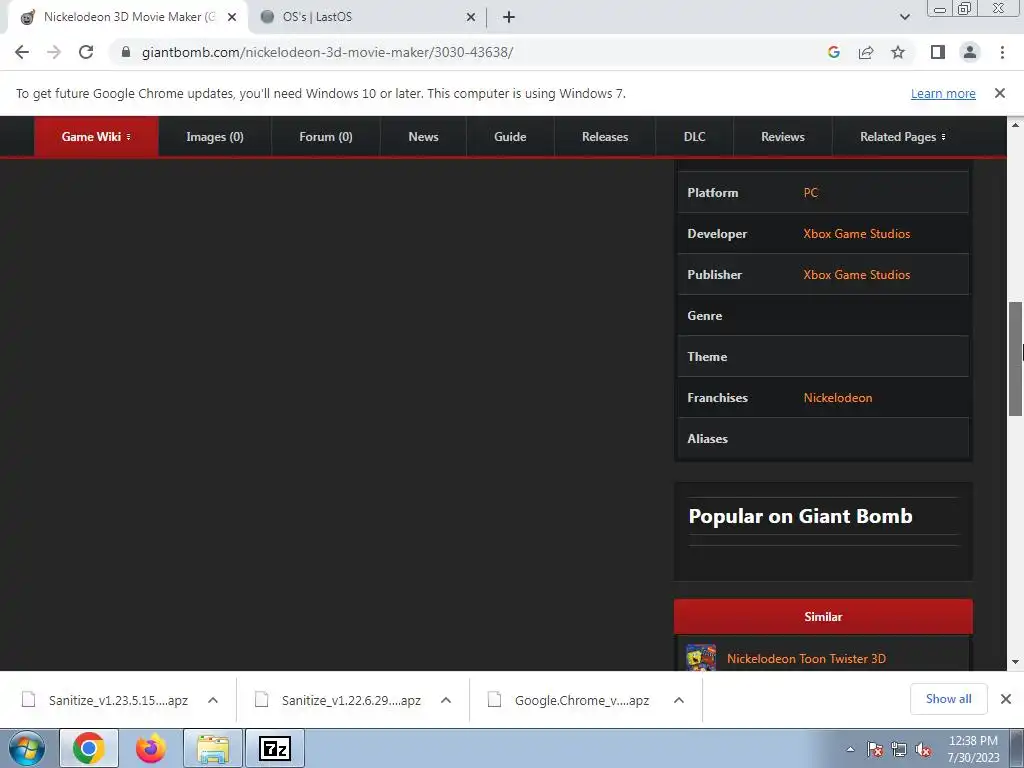The width and height of the screenshot is (1024, 768).
Task: Click the PC platform link
Action: [810, 193]
